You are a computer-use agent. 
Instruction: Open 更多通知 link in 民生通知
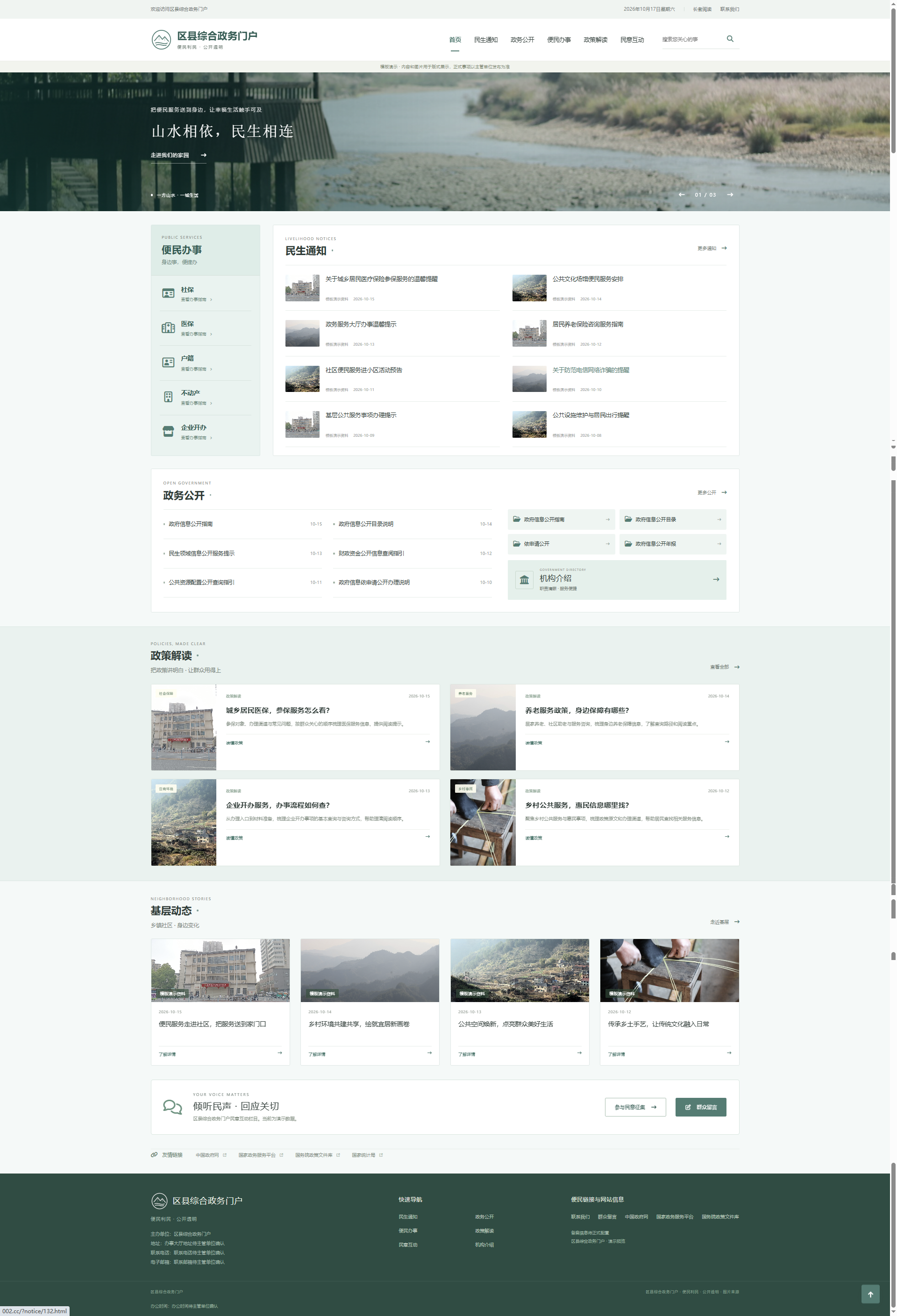click(x=712, y=249)
